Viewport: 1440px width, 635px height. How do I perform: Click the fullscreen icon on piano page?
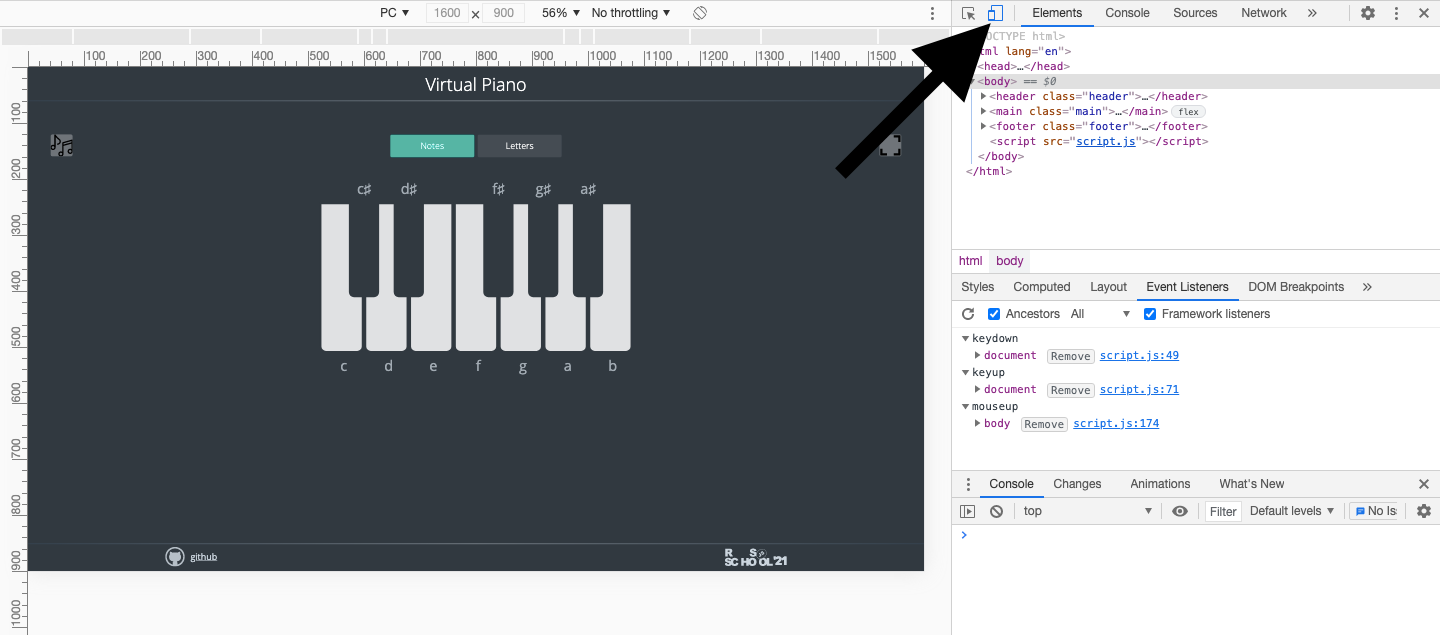click(x=890, y=146)
